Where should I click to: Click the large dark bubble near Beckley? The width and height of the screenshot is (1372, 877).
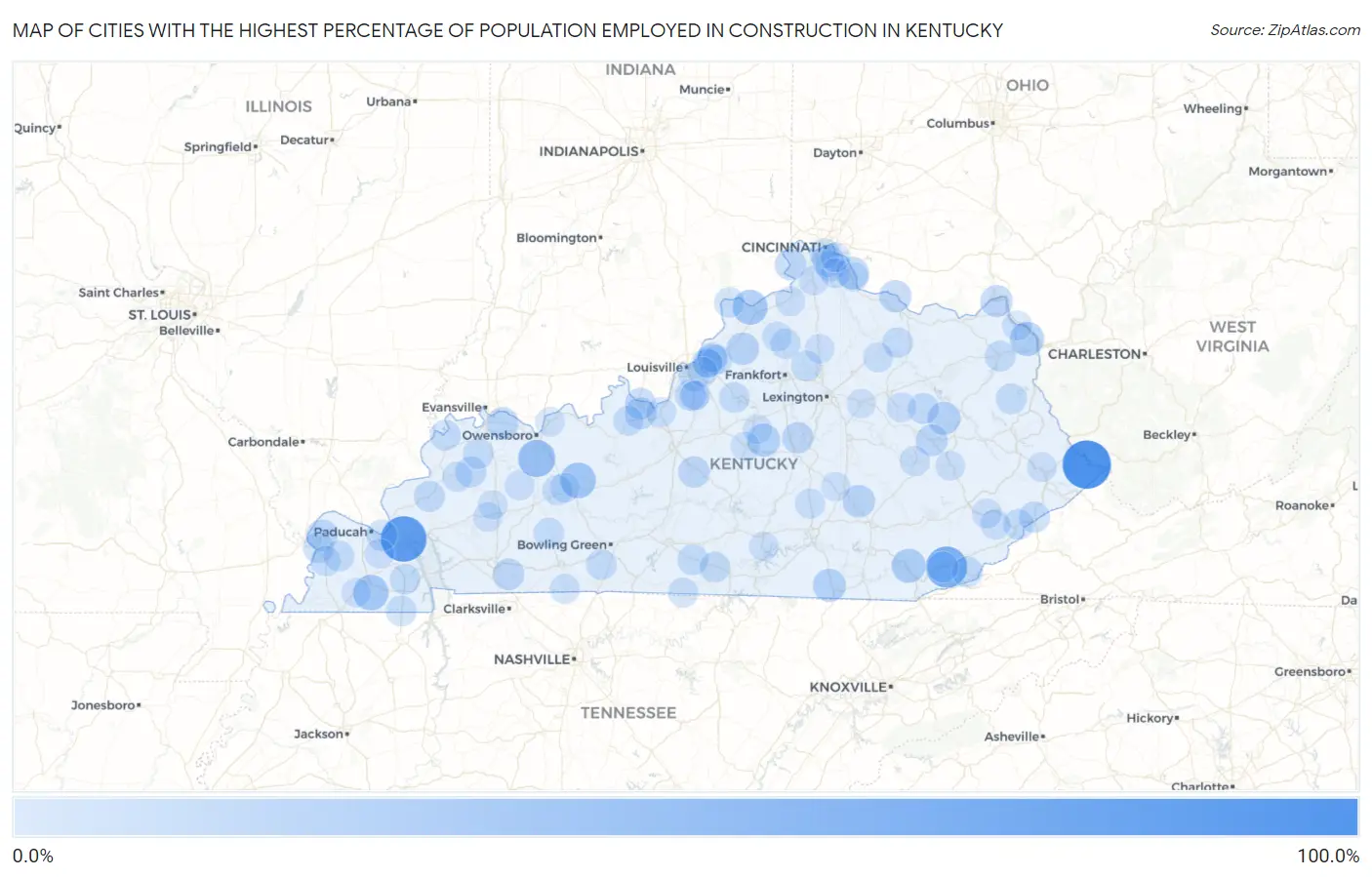[x=1086, y=463]
